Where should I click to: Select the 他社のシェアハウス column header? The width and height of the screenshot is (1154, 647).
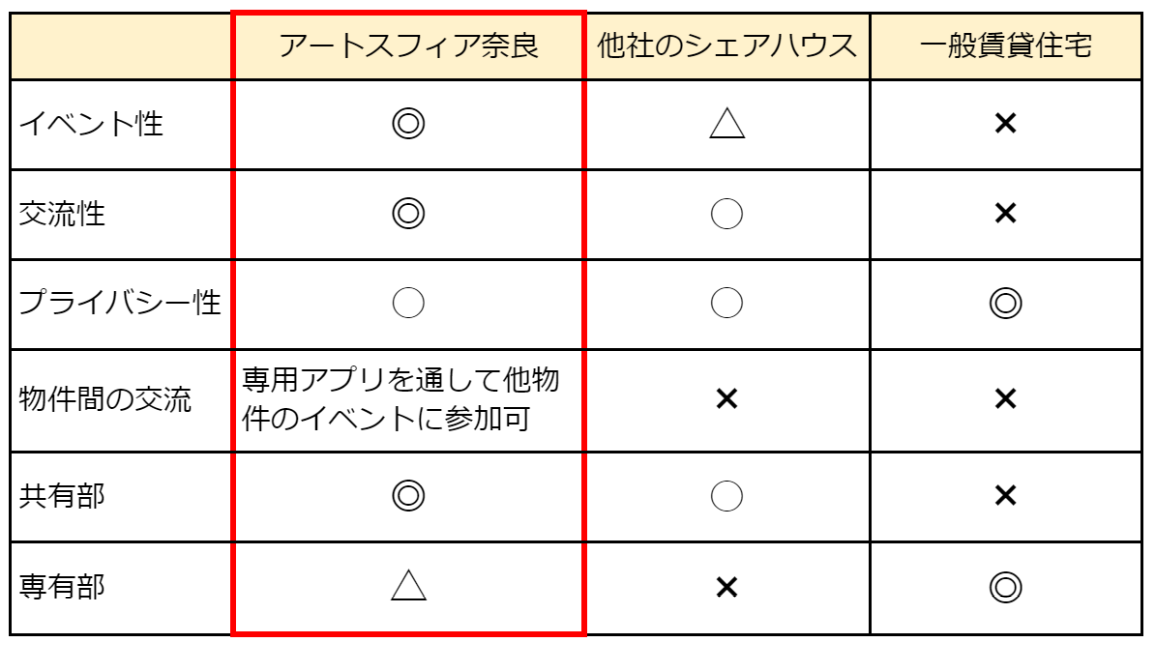[727, 46]
